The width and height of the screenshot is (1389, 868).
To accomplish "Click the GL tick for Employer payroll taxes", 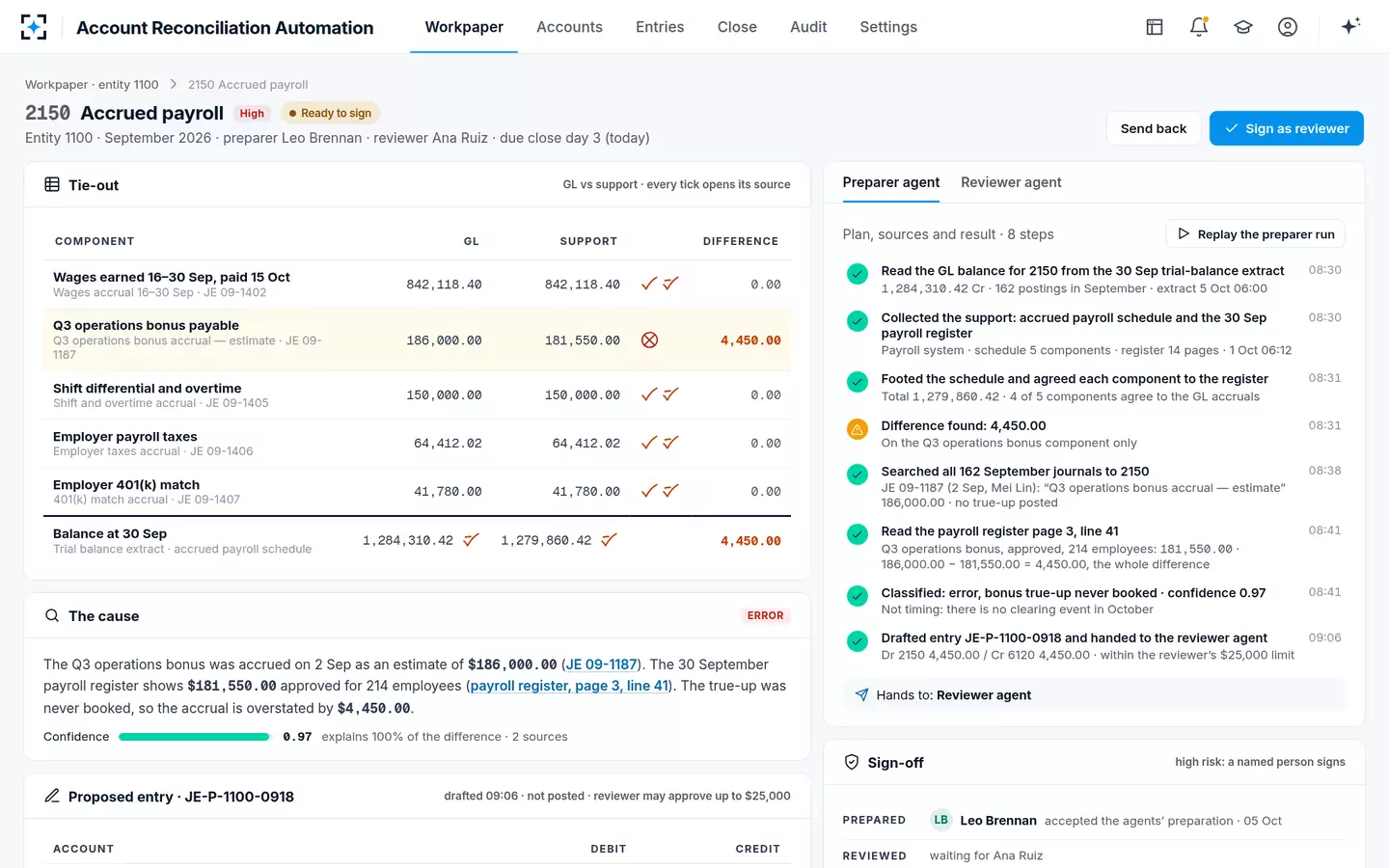I will tap(649, 443).
